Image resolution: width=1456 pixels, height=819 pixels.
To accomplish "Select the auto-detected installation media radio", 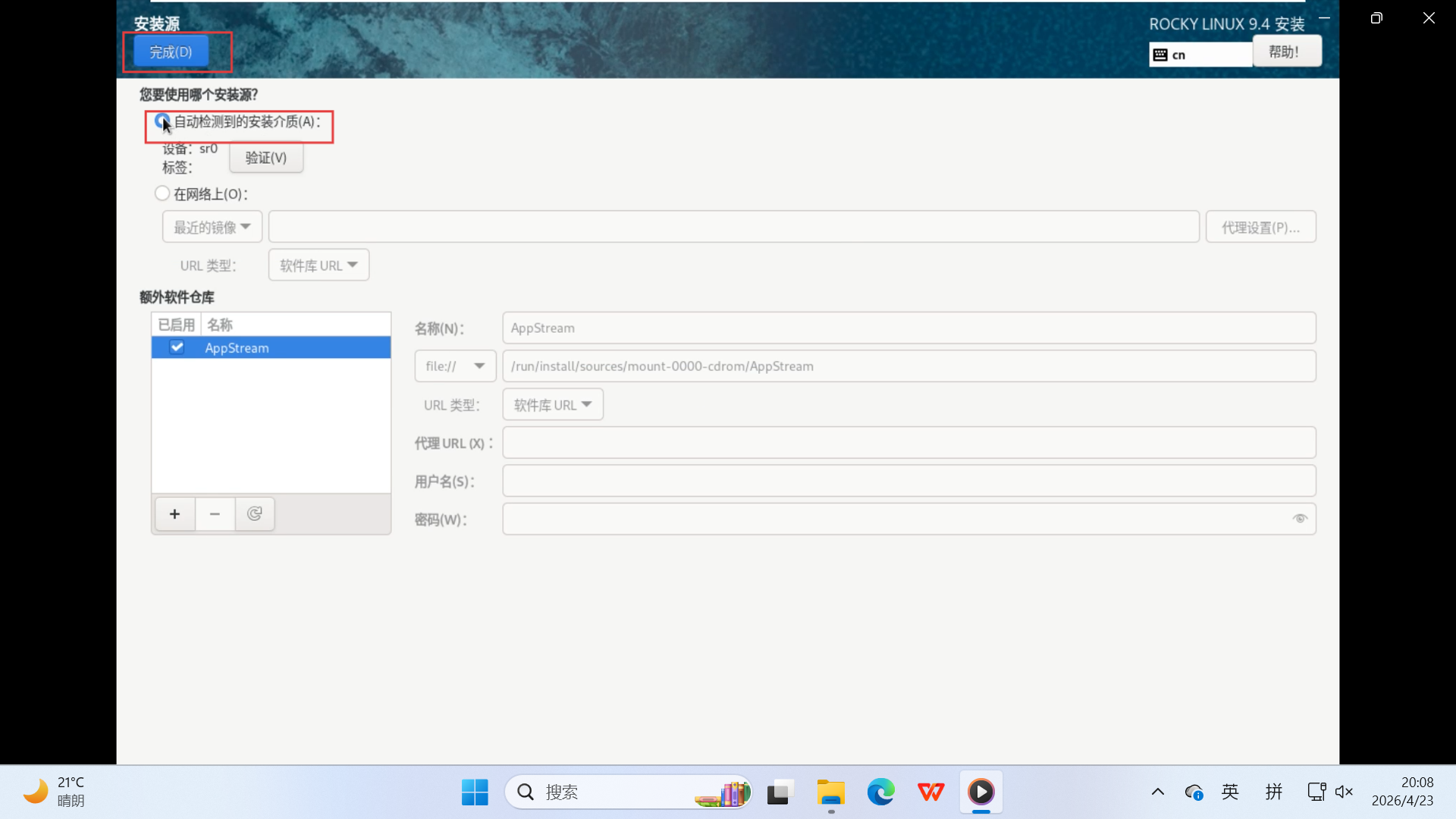I will pyautogui.click(x=162, y=121).
